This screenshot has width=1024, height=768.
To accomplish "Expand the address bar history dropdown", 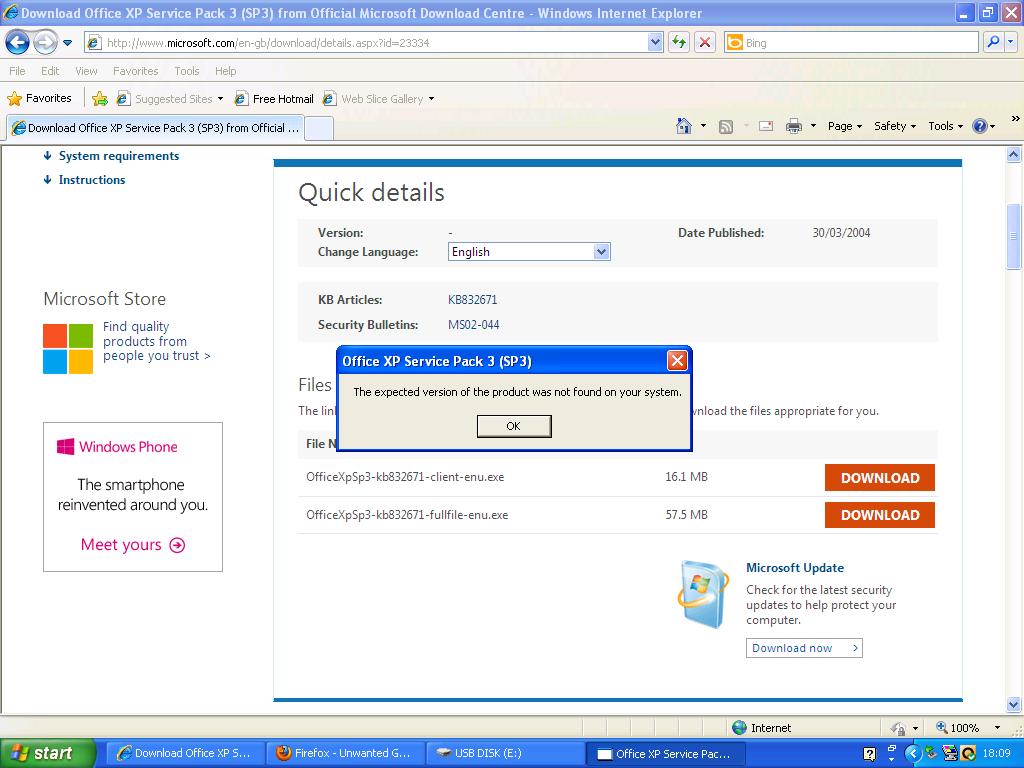I will 655,43.
